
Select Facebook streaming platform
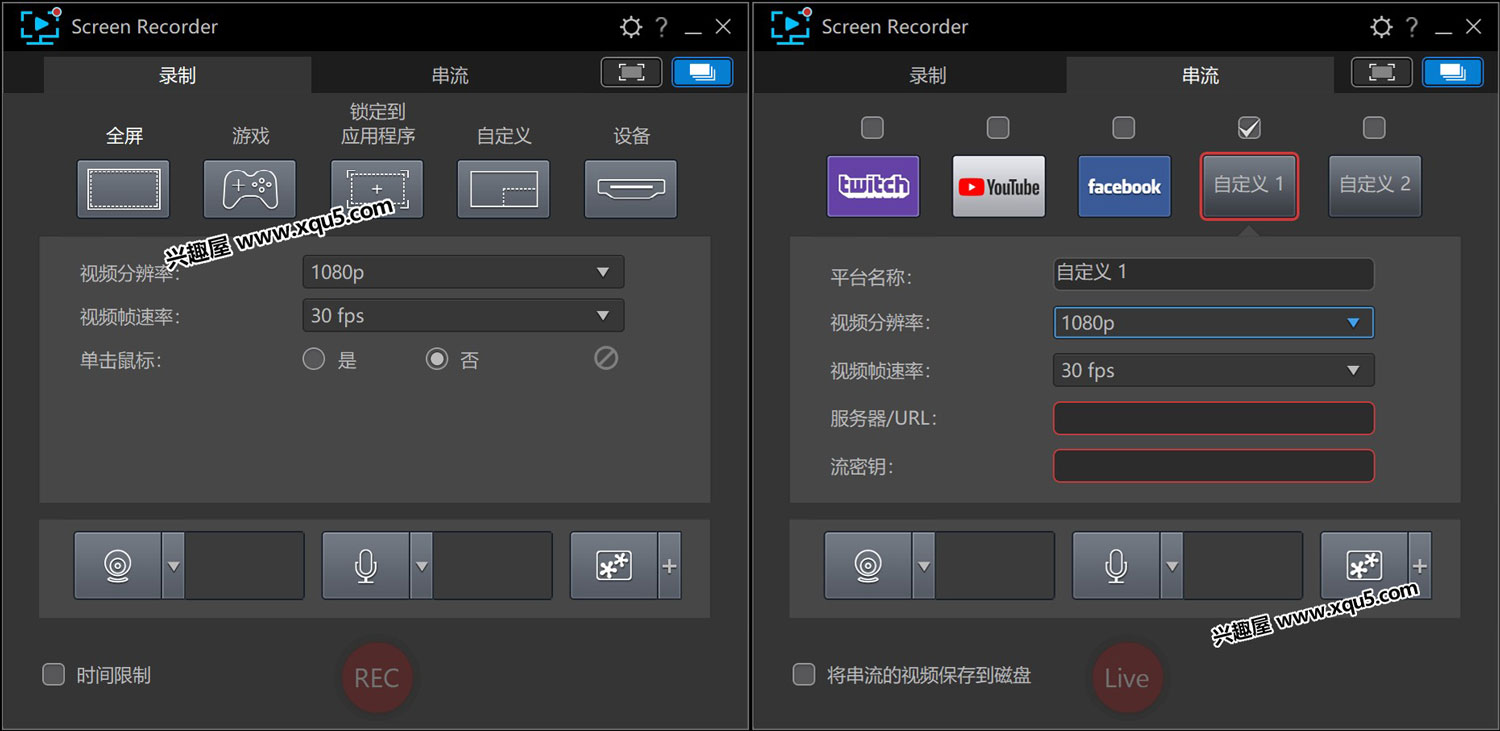(1125, 186)
